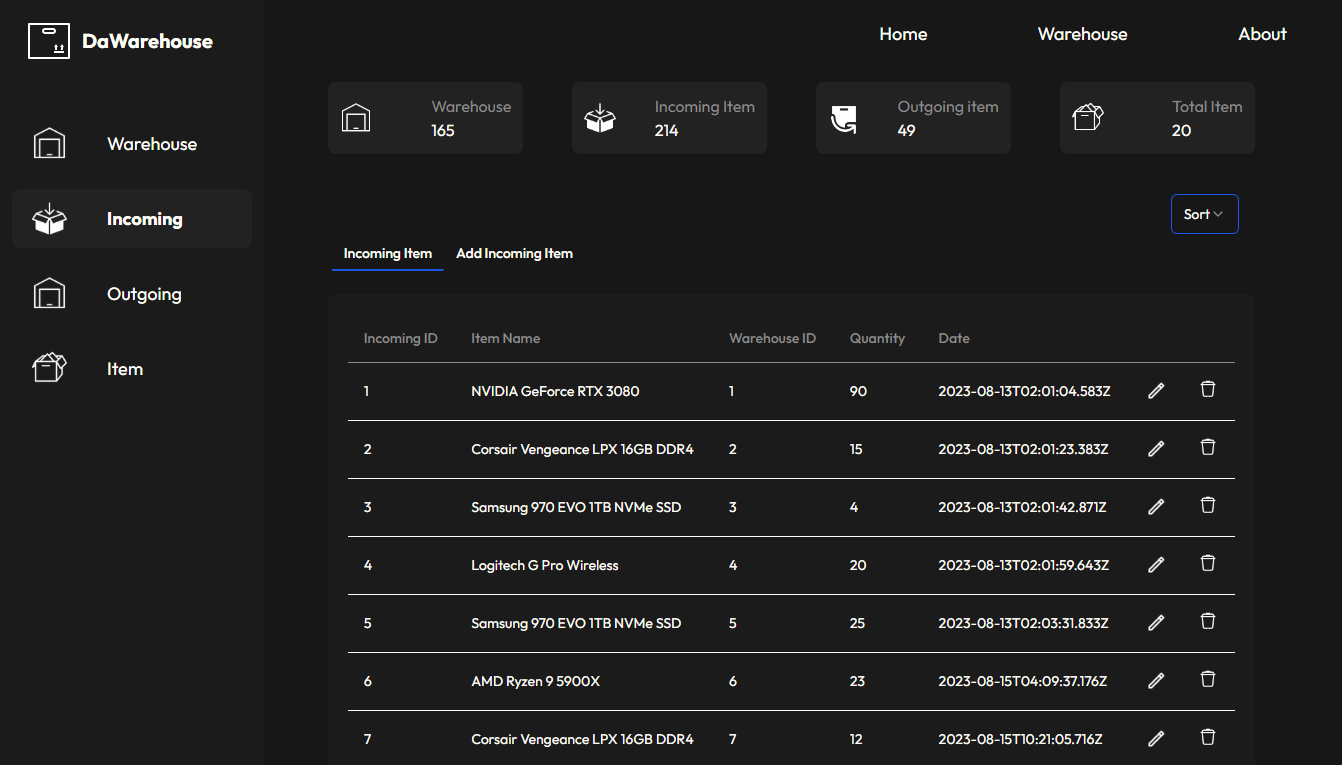Click the Incoming Item summary card
The image size is (1342, 765).
(669, 118)
